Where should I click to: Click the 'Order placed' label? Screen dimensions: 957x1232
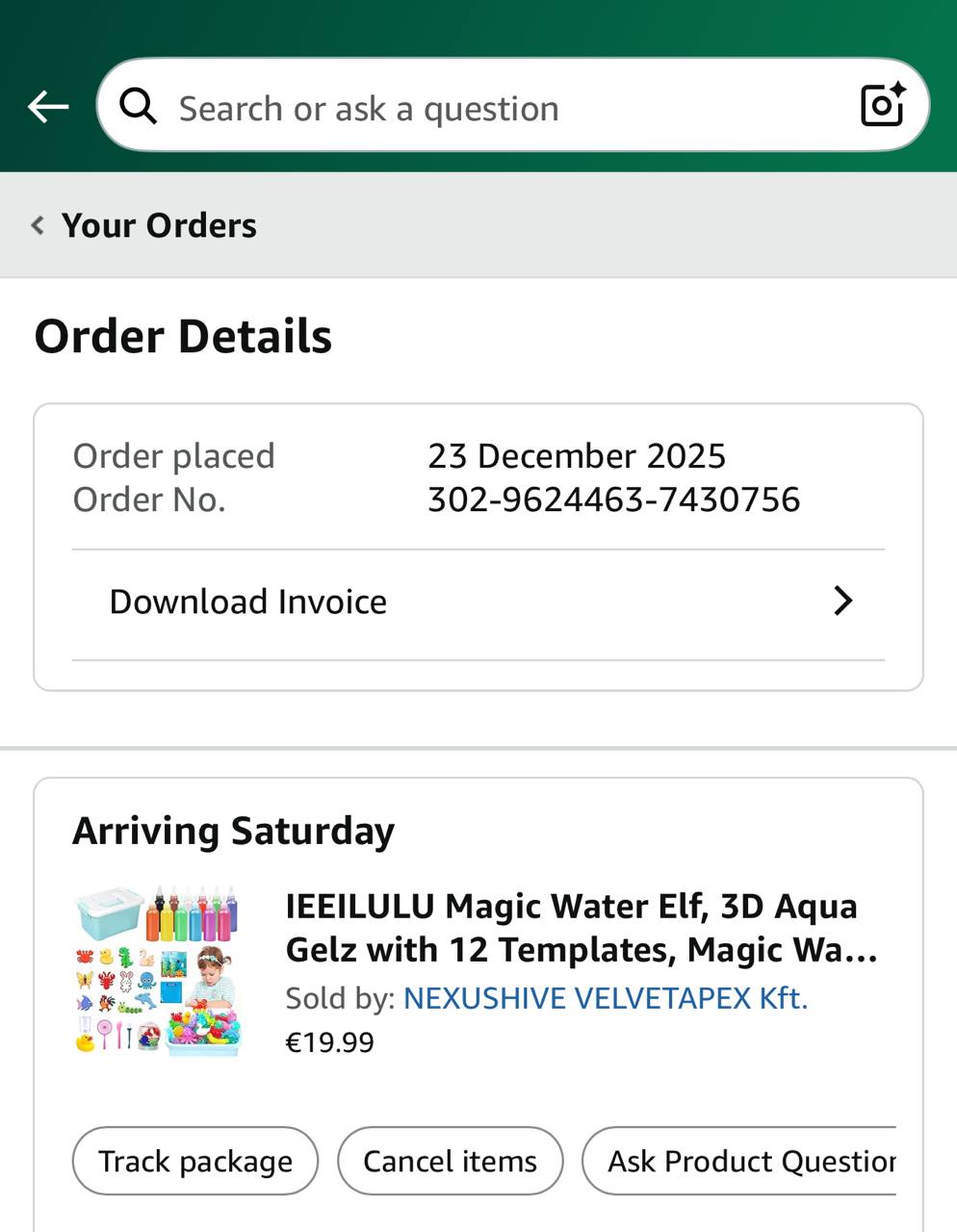pyautogui.click(x=174, y=455)
